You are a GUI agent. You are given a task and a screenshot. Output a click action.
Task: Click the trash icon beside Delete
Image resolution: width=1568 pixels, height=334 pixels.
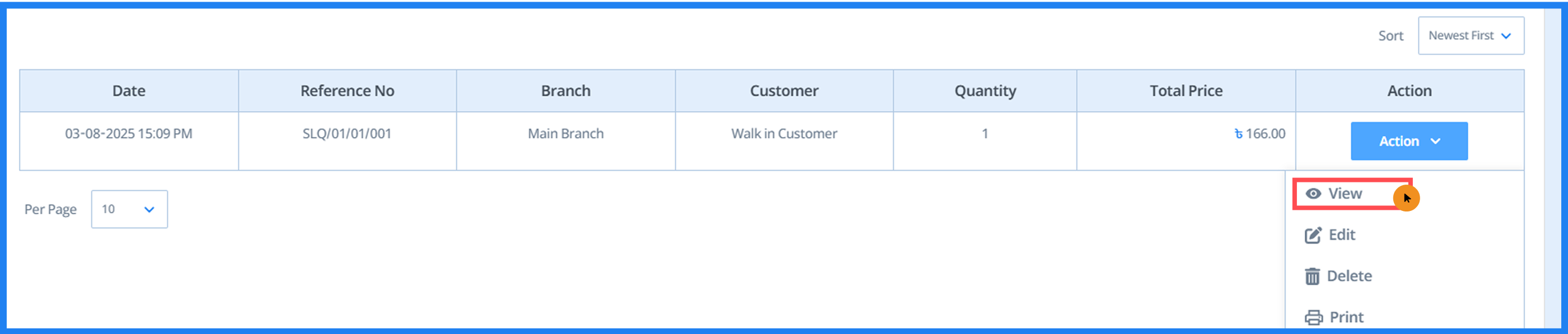pos(1313,276)
